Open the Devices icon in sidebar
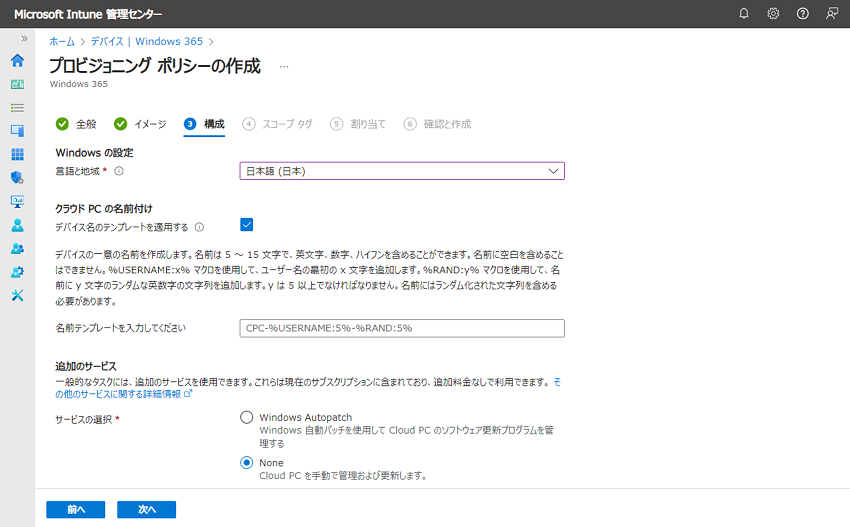 [17, 131]
